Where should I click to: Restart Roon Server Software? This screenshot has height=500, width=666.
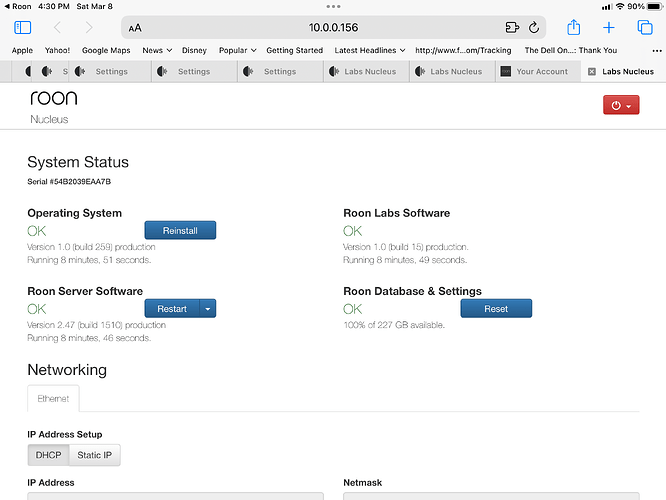[172, 308]
